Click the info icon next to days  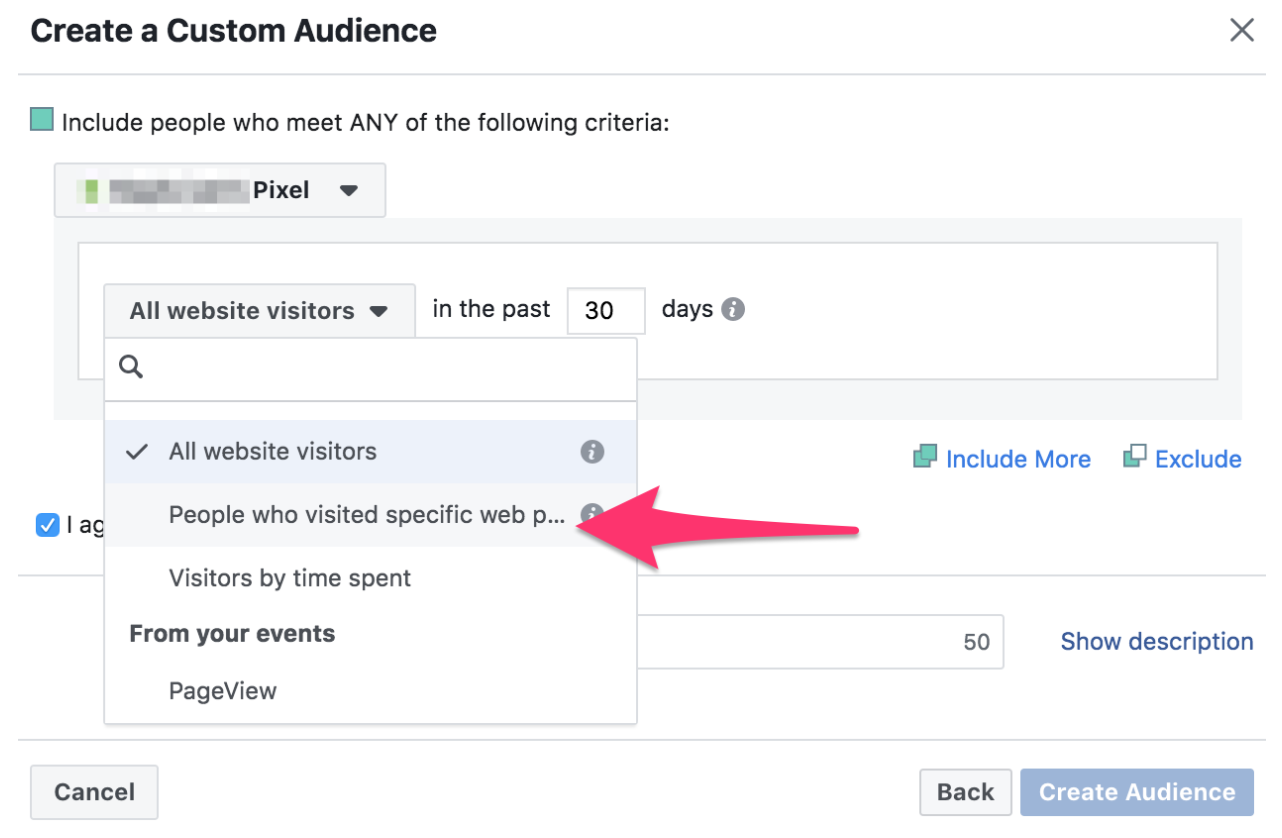733,310
